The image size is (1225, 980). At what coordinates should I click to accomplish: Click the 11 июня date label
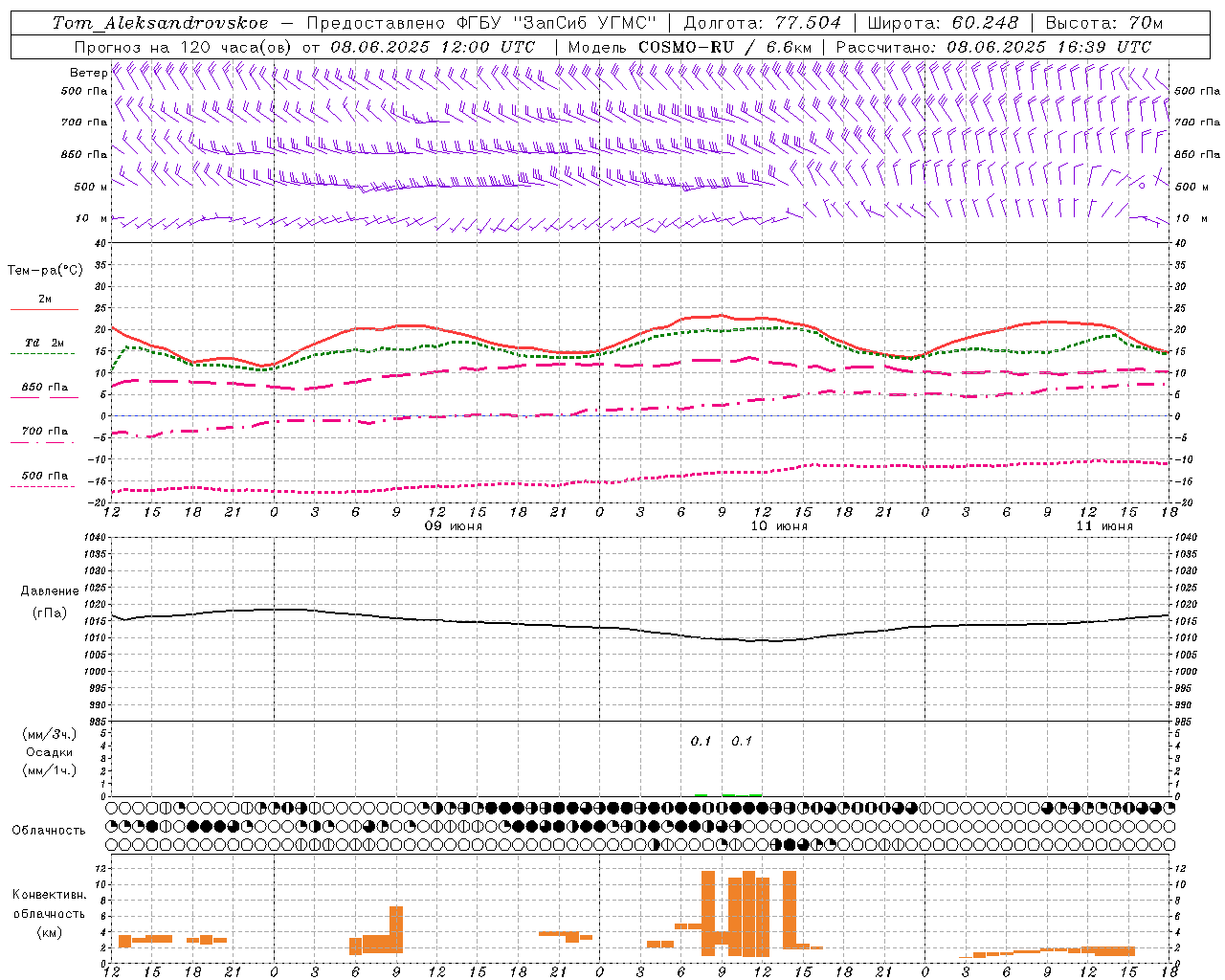pos(1104,526)
